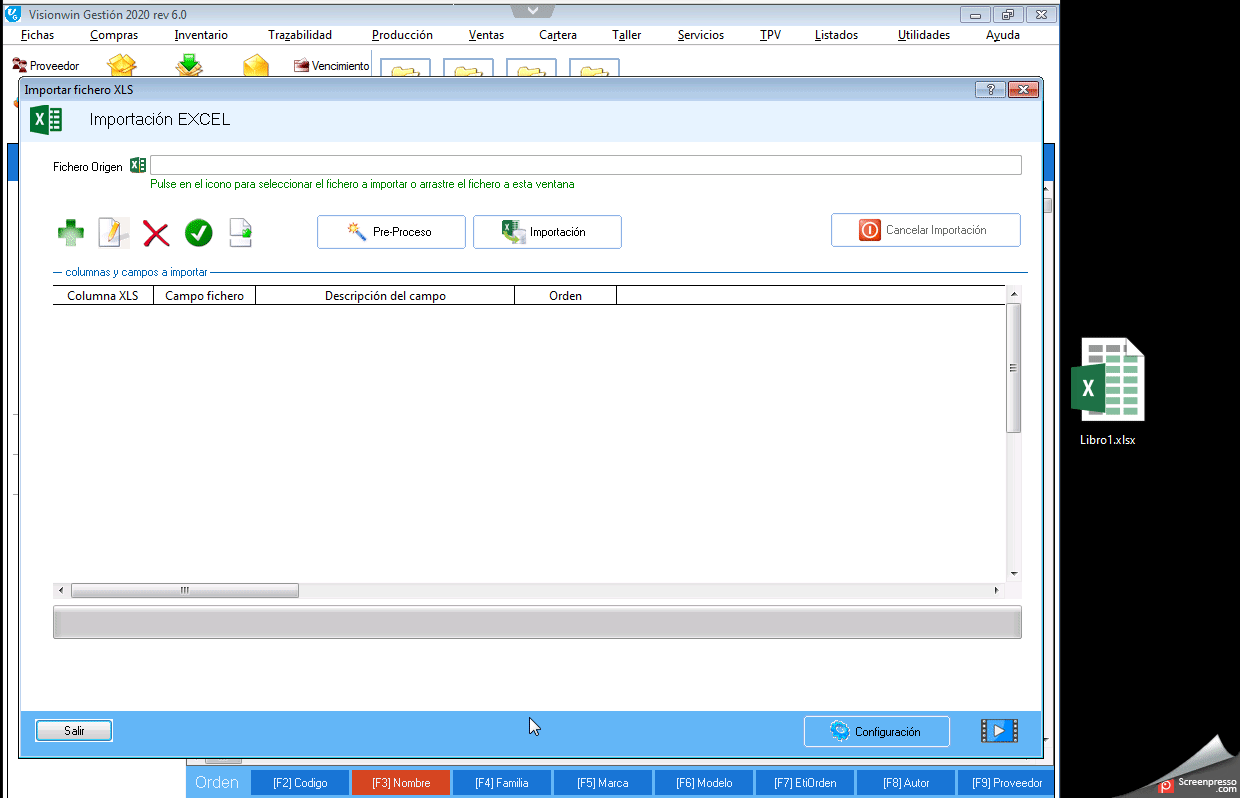
Task: Open the Ventas menu
Action: pyautogui.click(x=487, y=35)
